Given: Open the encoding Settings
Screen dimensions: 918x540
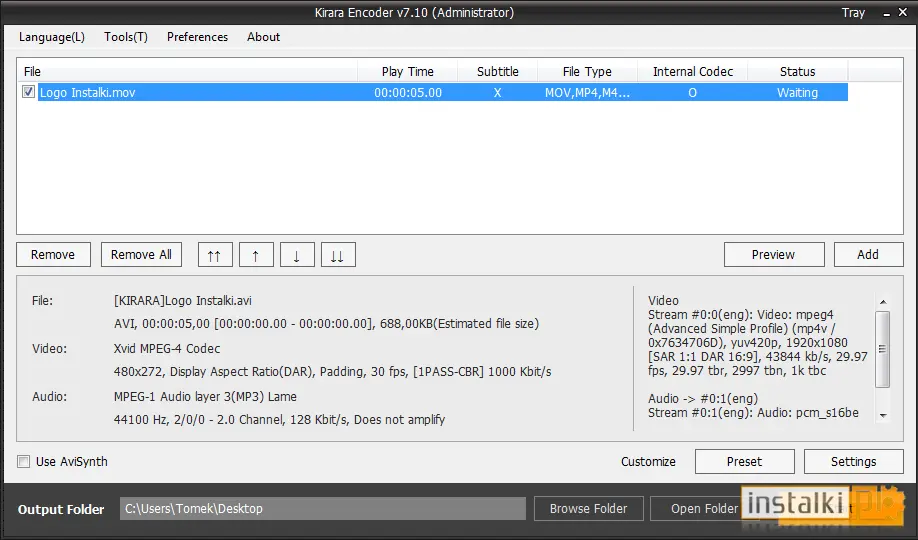Looking at the screenshot, I should click(854, 462).
